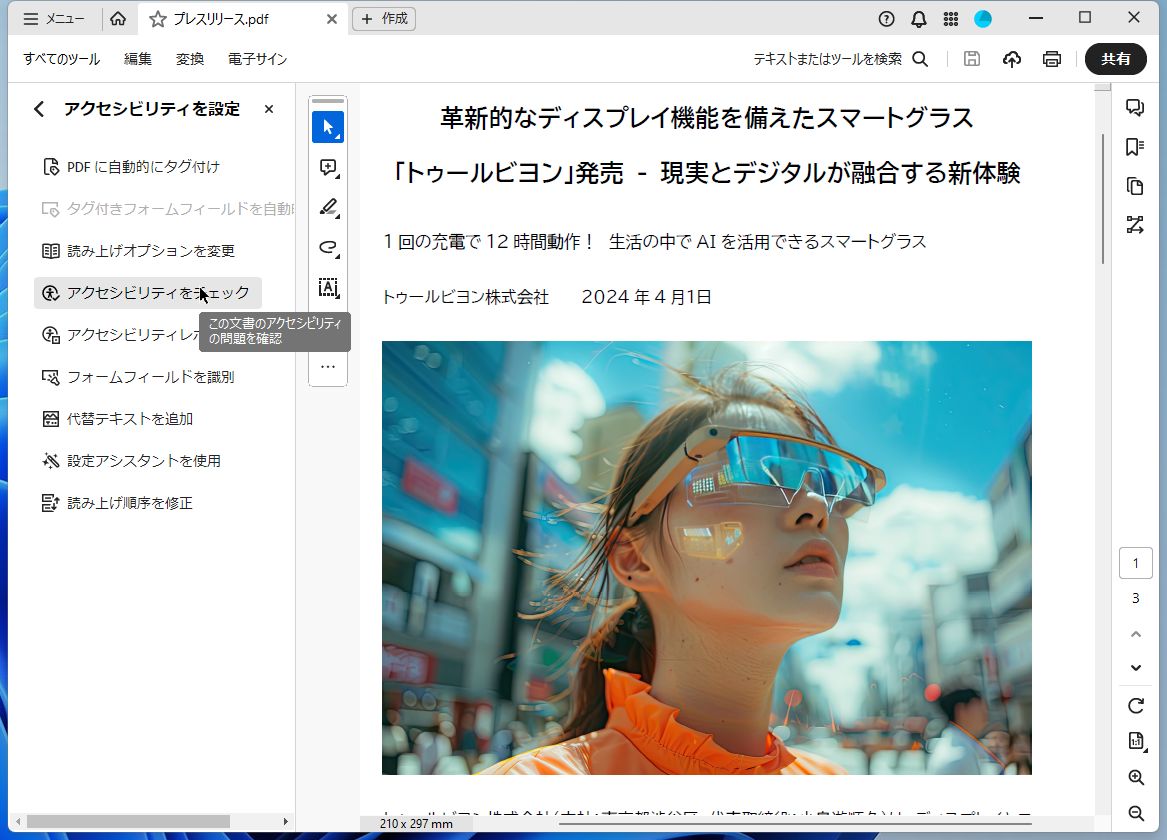The image size is (1167, 840).
Task: Click the 共有 button
Action: click(1115, 59)
